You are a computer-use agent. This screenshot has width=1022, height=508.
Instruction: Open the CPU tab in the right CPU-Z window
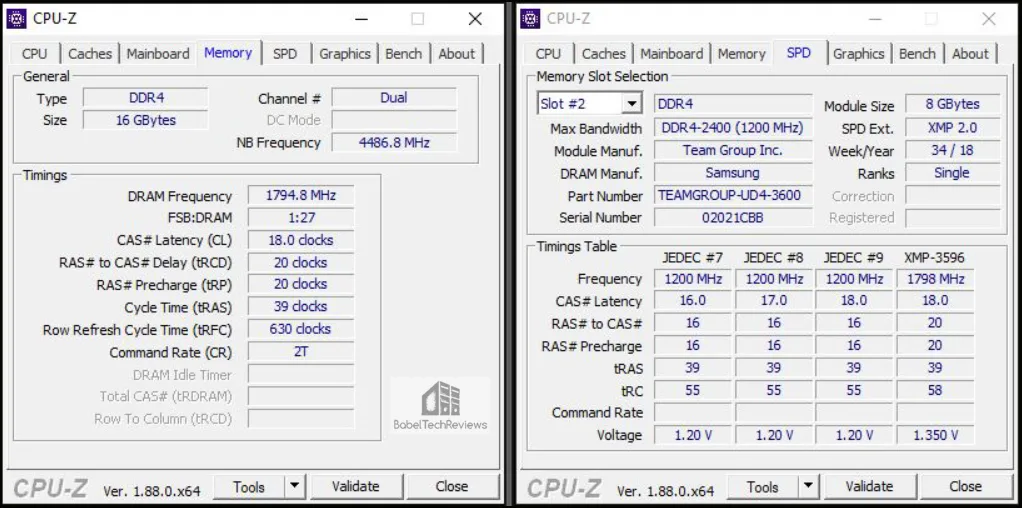click(548, 53)
